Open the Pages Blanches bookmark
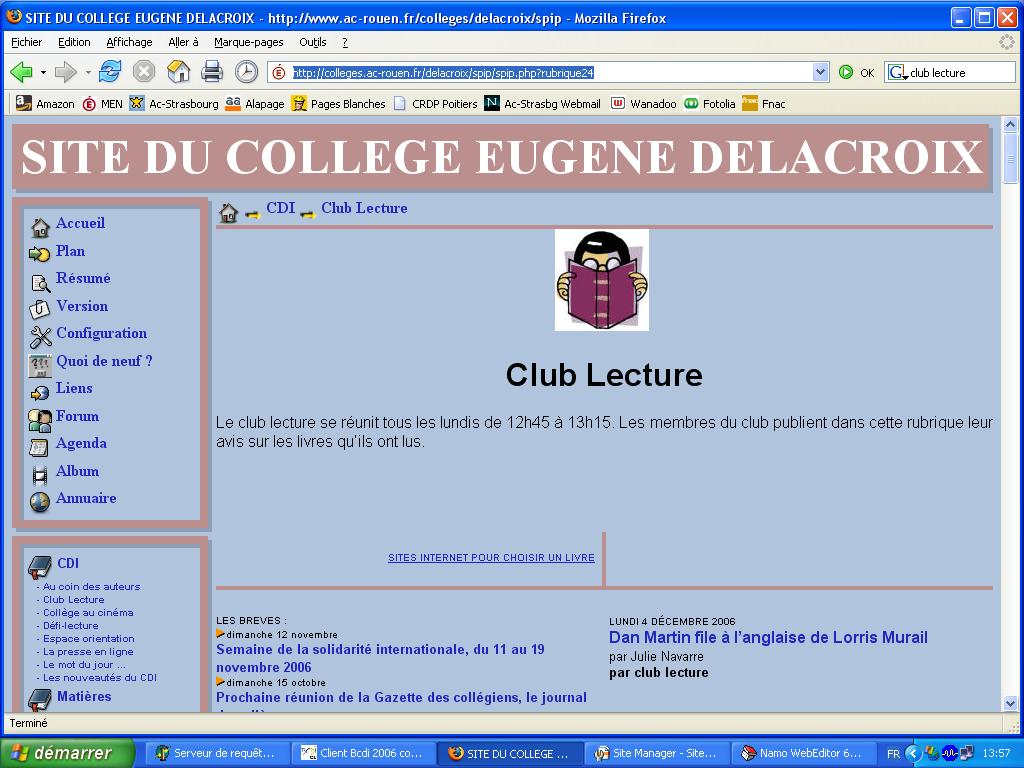Viewport: 1024px width, 768px height. [x=338, y=104]
